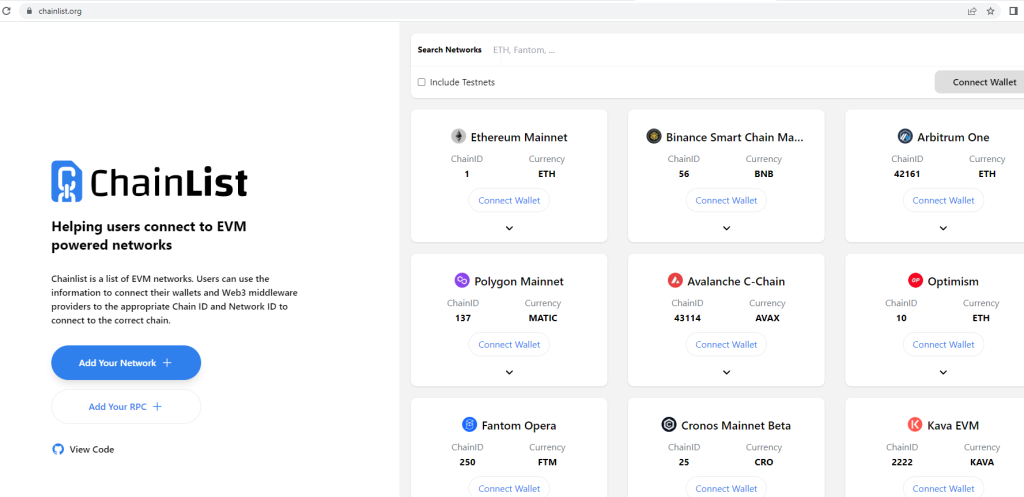Click the Fantom Opera logo icon

coord(469,425)
